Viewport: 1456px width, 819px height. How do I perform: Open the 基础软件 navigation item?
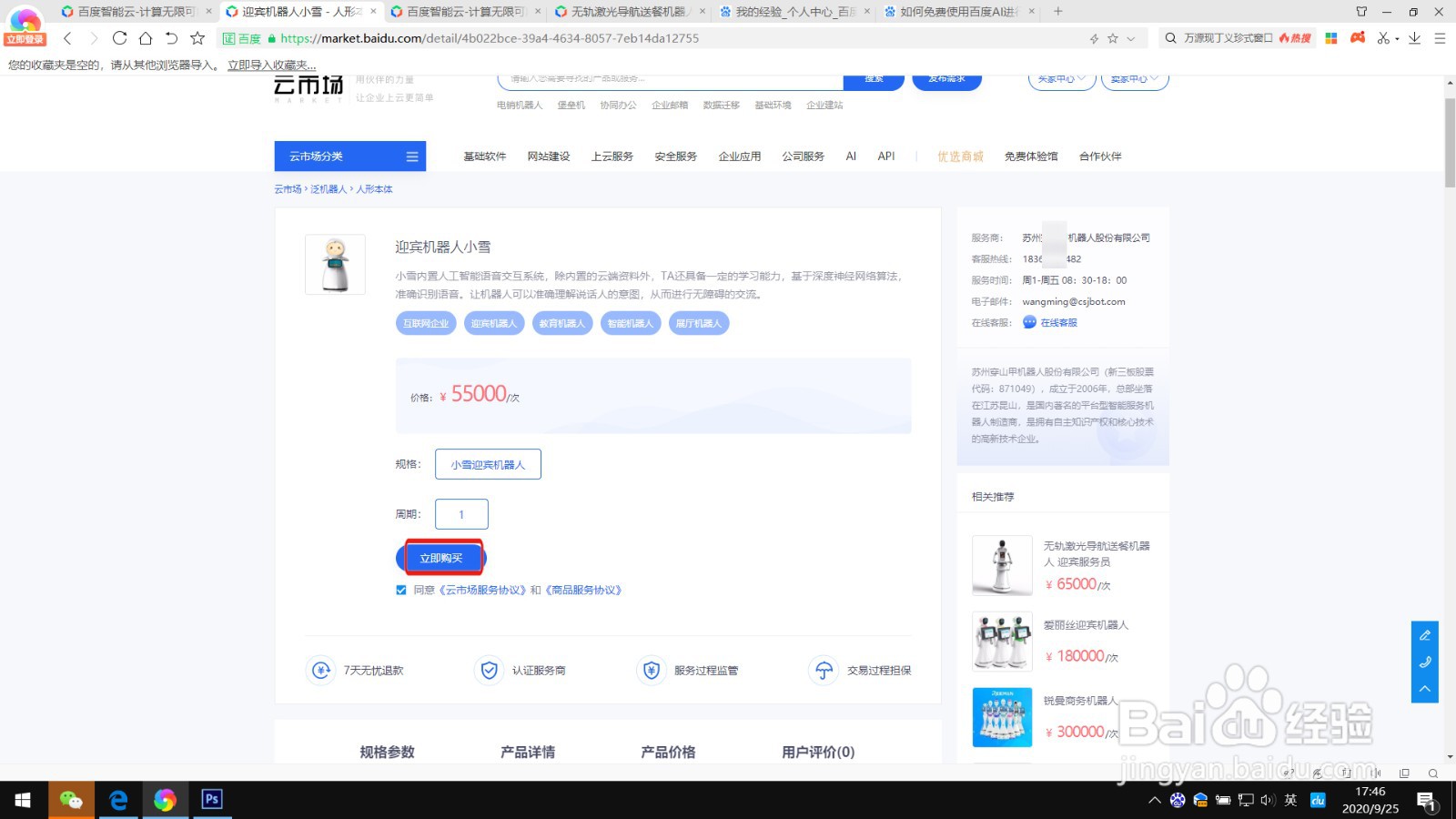(485, 157)
